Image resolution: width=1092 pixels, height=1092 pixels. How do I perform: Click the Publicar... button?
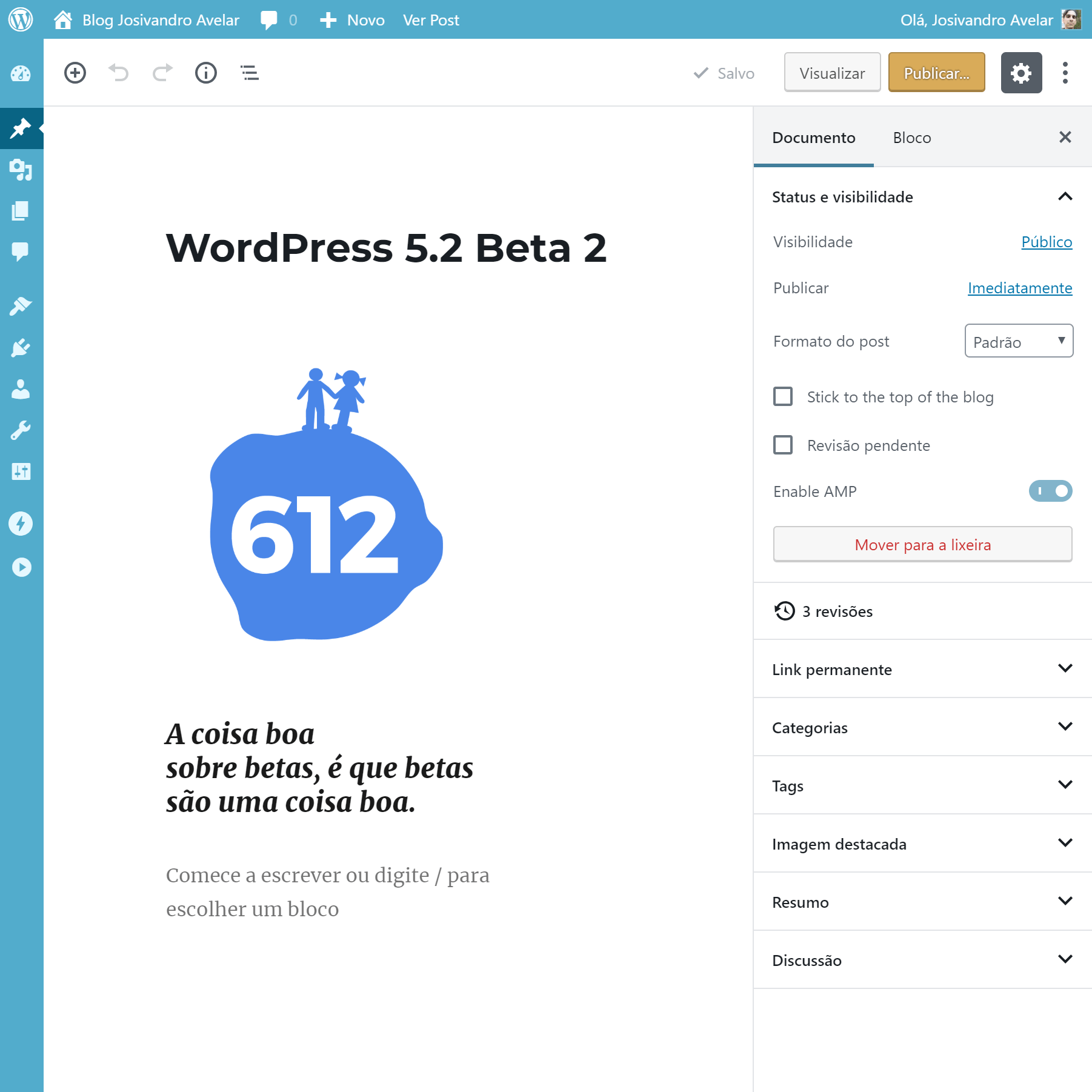click(936, 73)
